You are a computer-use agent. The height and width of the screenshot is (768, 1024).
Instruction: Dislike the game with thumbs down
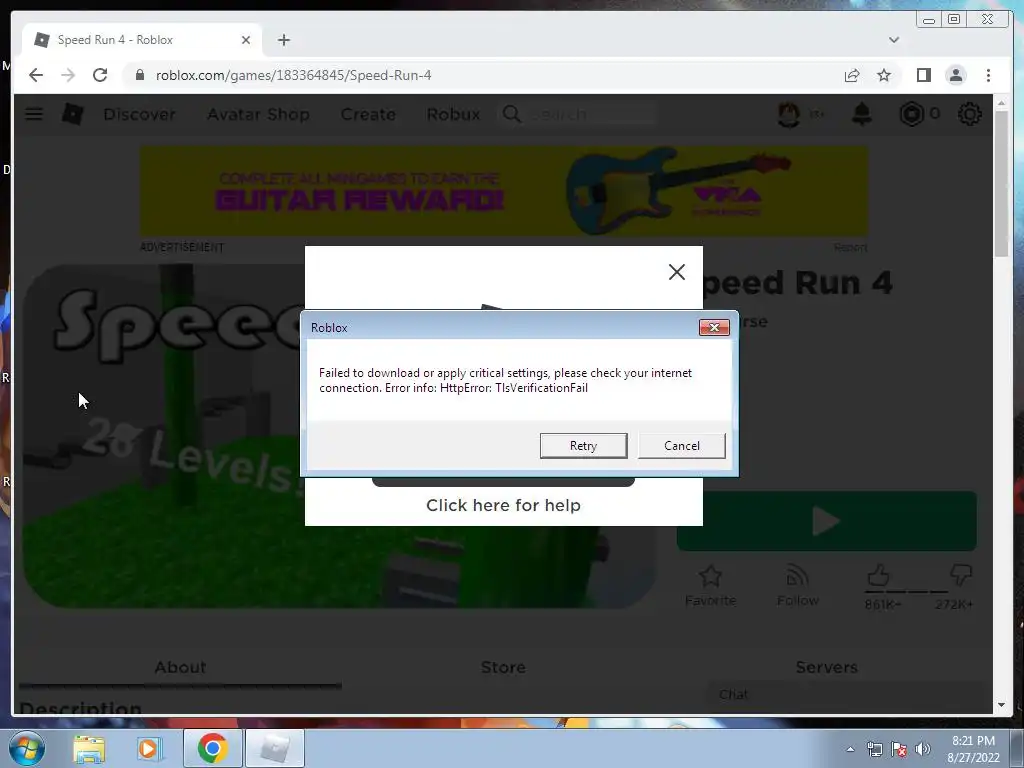click(961, 576)
